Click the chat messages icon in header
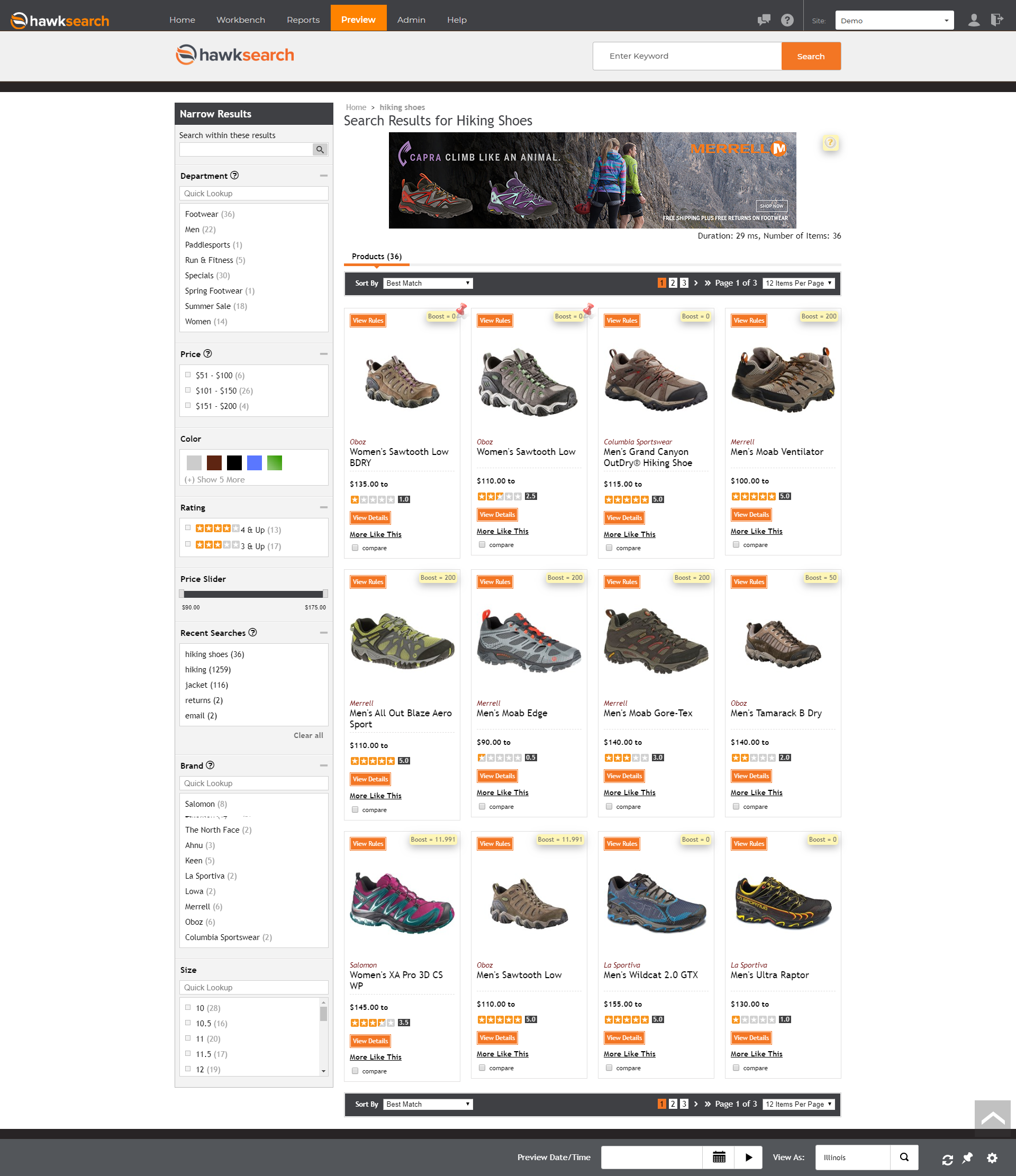This screenshot has height=1176, width=1016. tap(764, 20)
